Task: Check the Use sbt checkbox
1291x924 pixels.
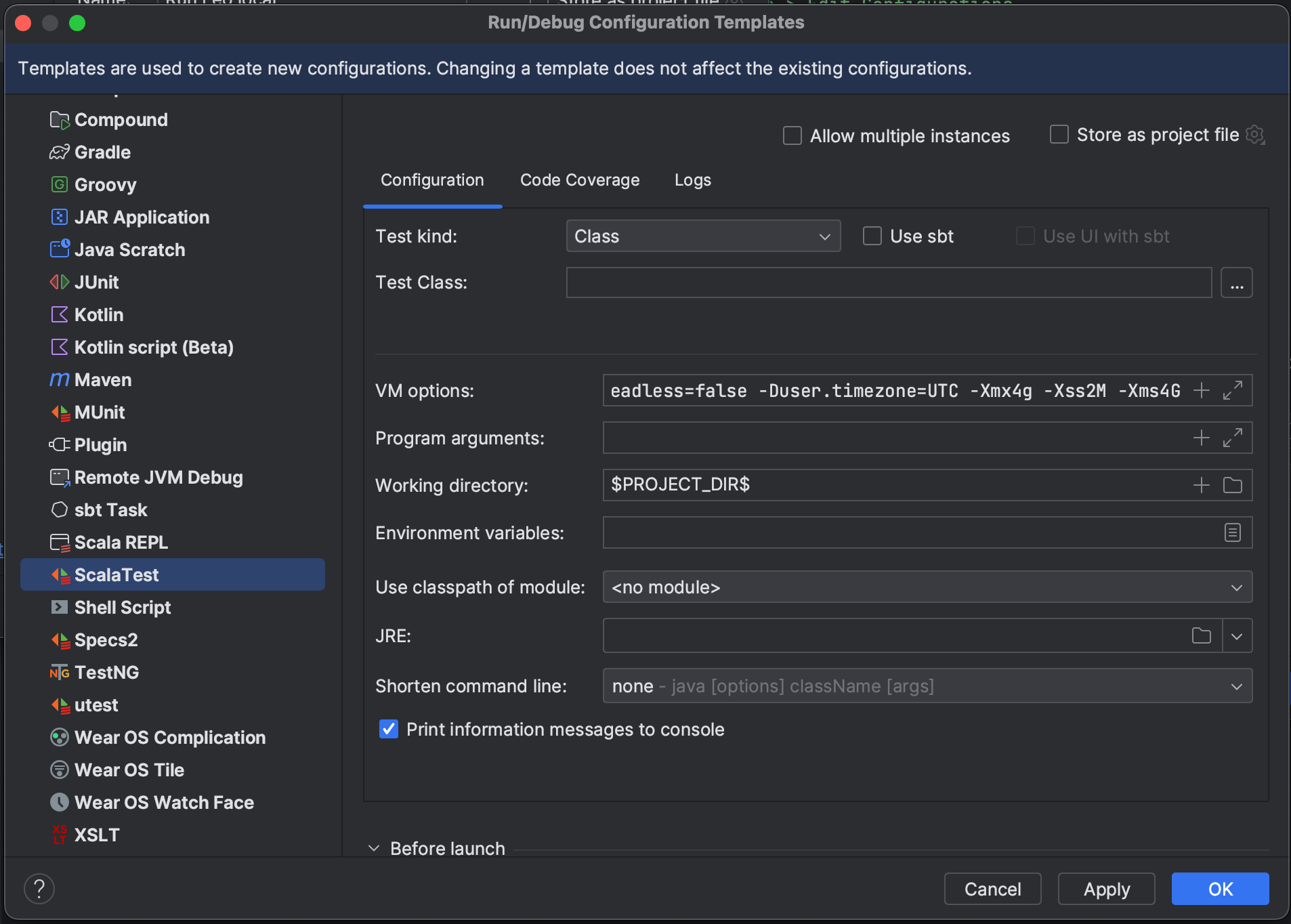Action: click(872, 236)
